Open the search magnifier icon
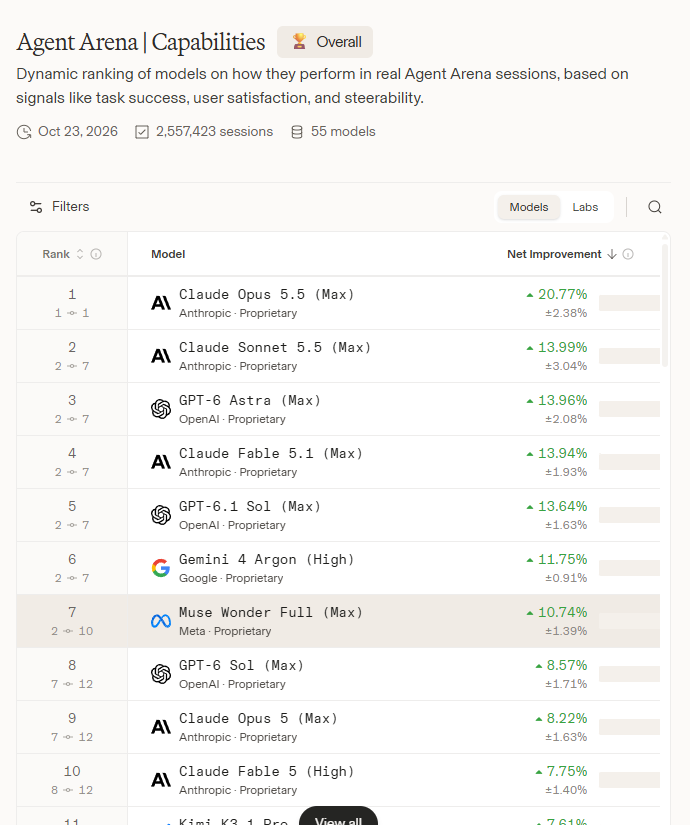 [x=654, y=207]
